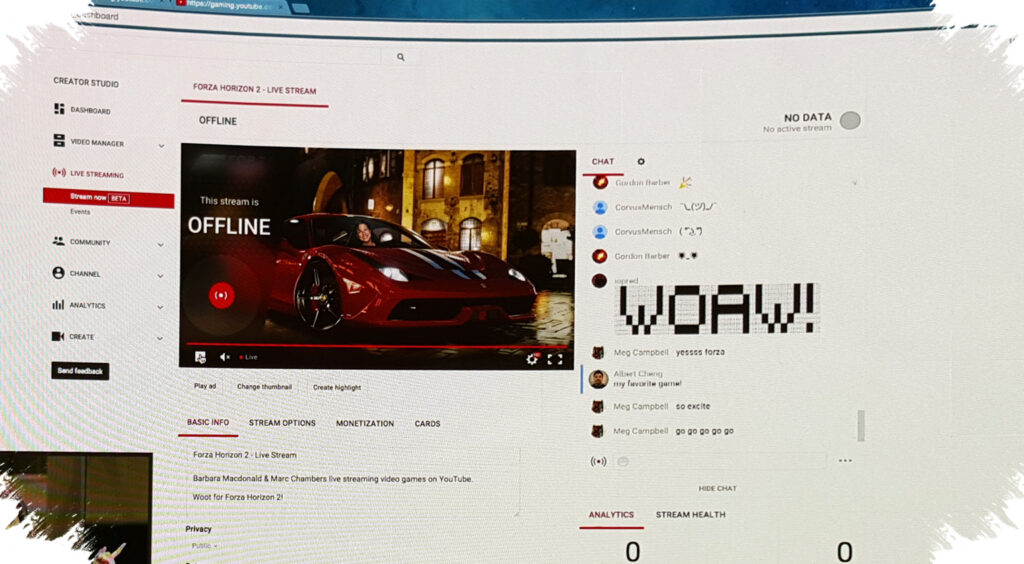Click the WOAW! chat image
The width and height of the screenshot is (1024, 564).
(716, 309)
